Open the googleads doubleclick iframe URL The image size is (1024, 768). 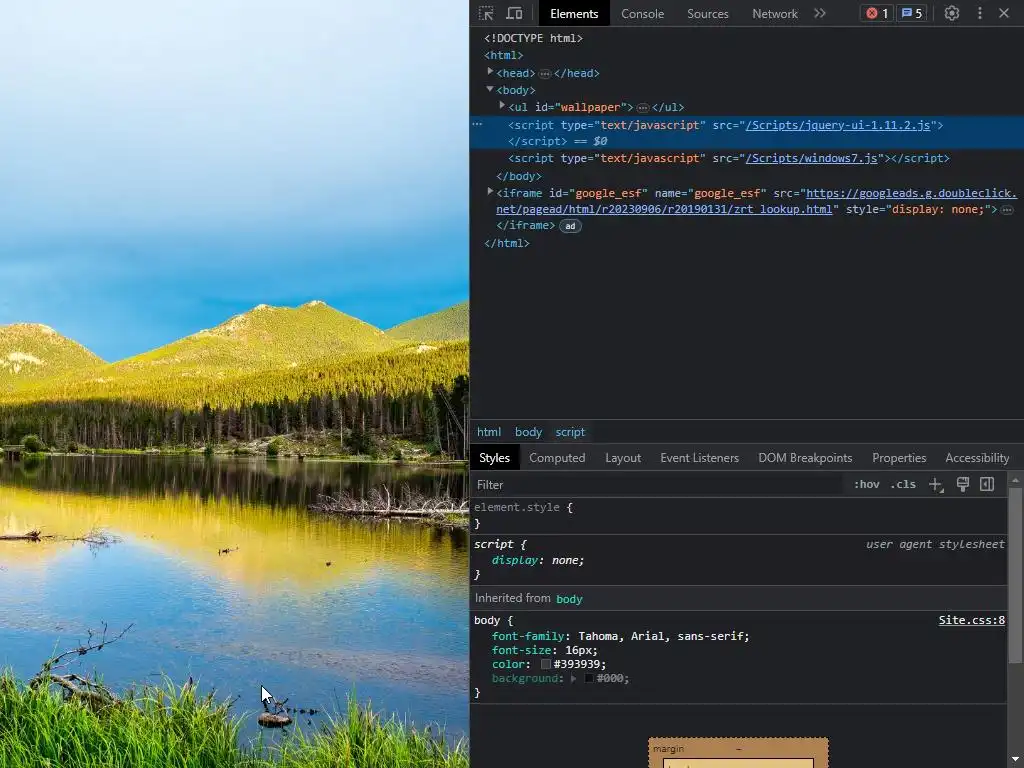pyautogui.click(x=756, y=201)
